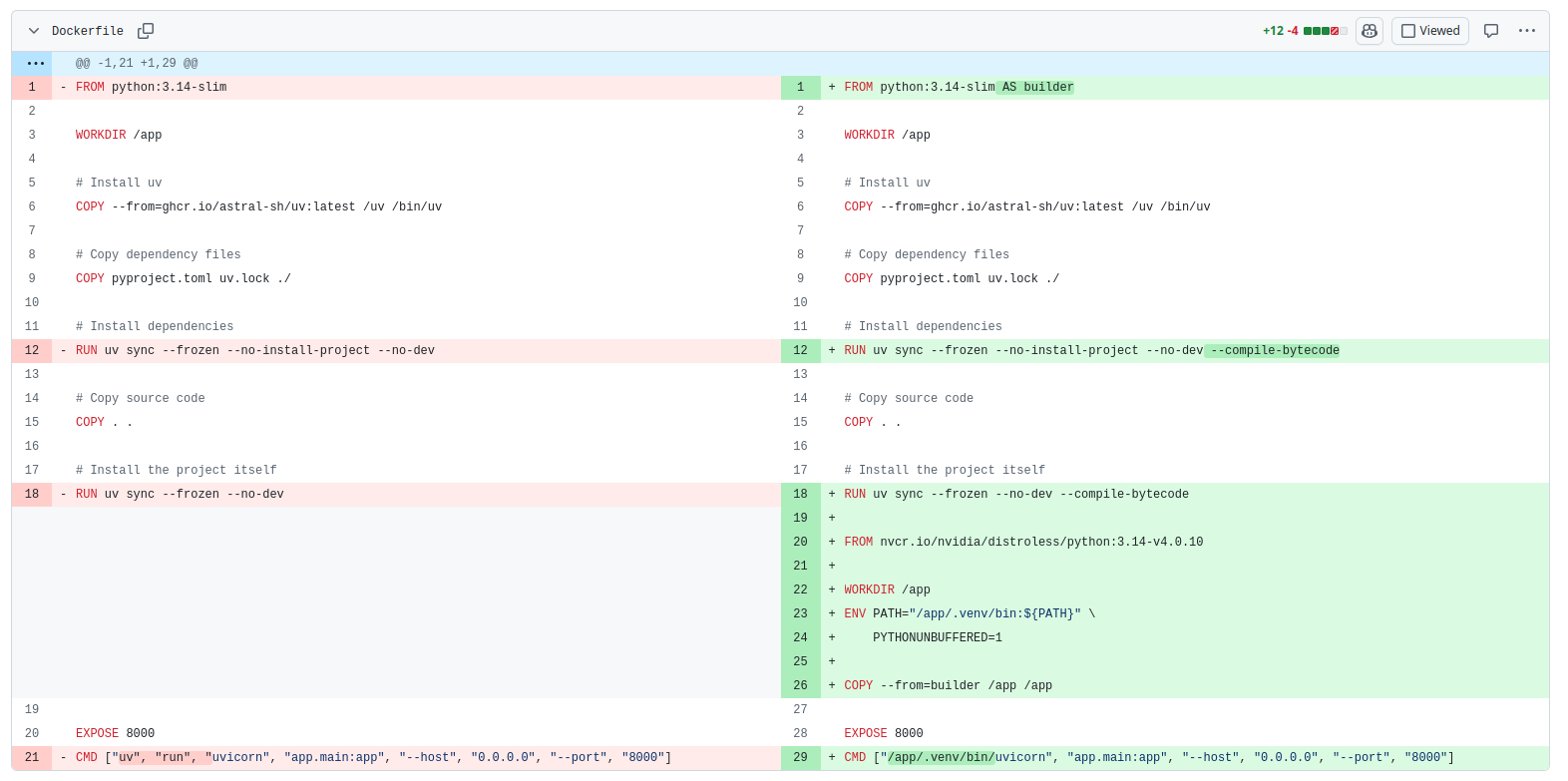This screenshot has height=781, width=1568.
Task: Copy the Dockerfile path to clipboard
Action: click(x=146, y=31)
